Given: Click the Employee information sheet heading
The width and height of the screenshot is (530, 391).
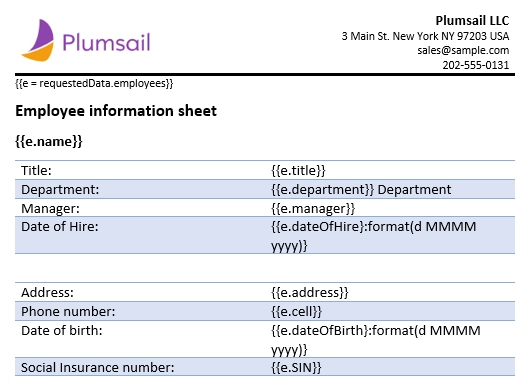Looking at the screenshot, I should point(116,111).
